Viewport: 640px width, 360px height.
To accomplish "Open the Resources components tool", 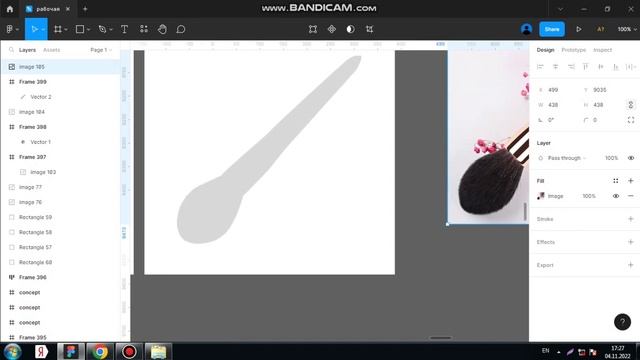I will click(x=144, y=29).
